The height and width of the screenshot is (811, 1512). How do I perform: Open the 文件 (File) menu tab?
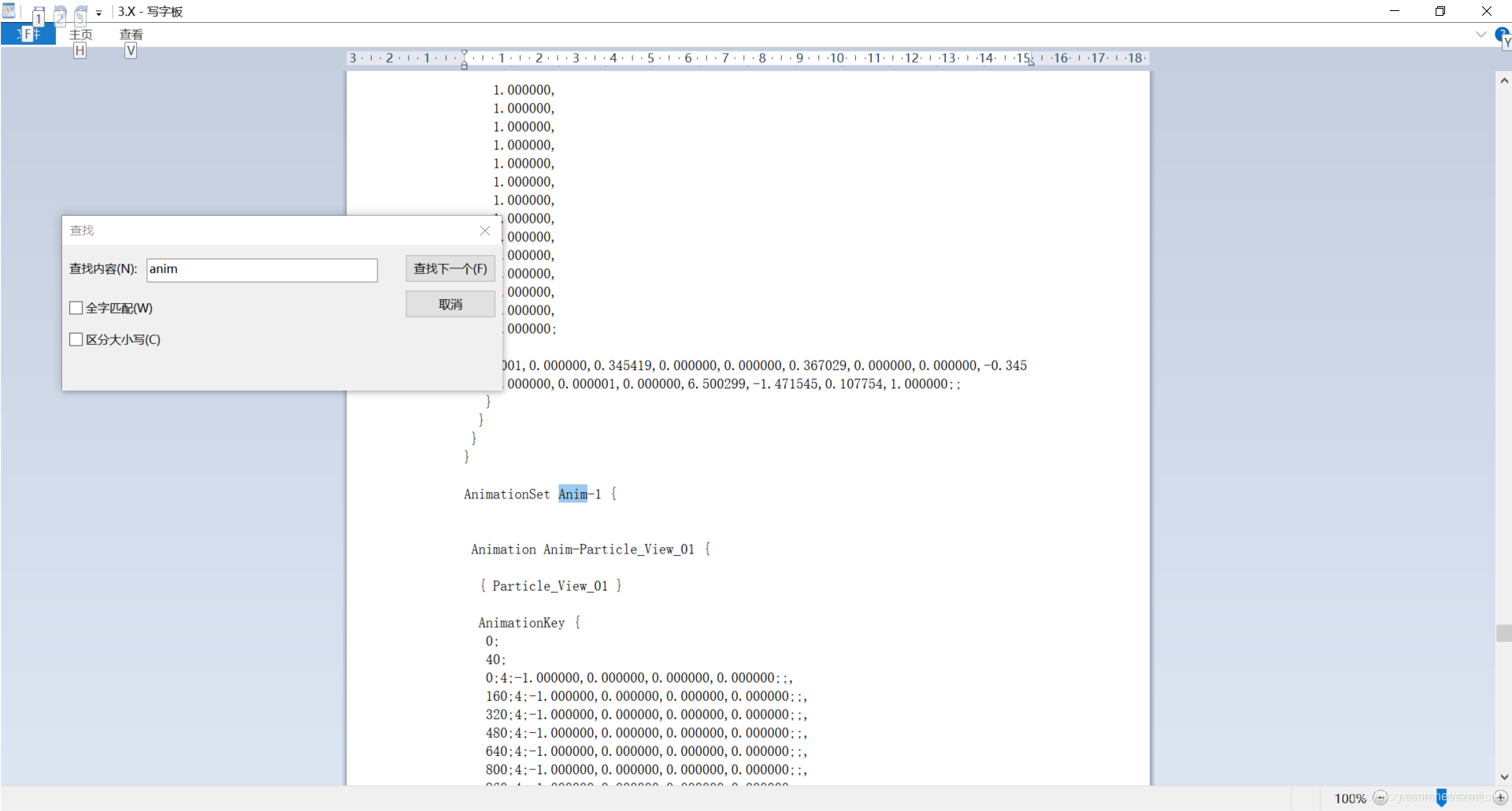(28, 34)
